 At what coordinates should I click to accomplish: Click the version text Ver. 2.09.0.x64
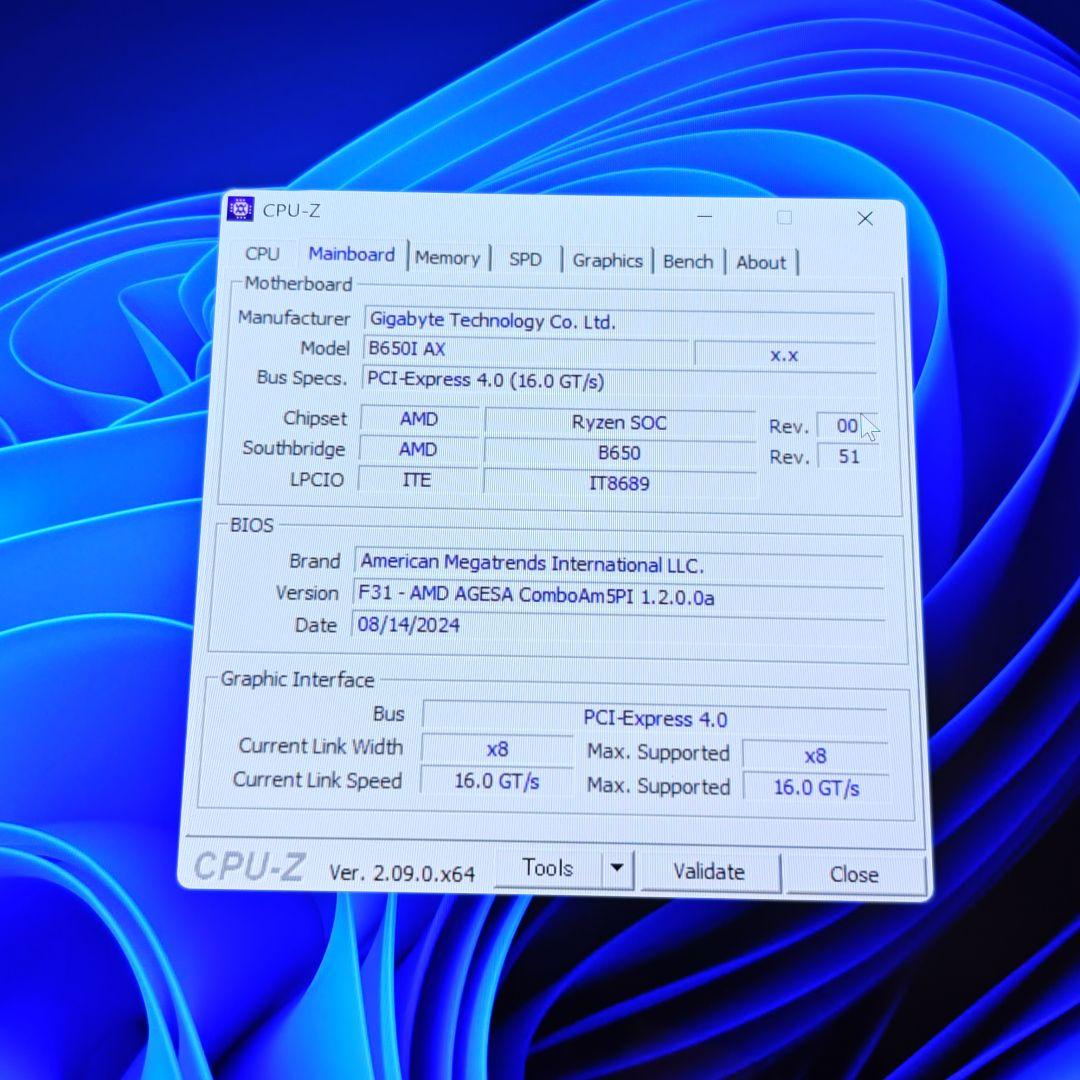tap(402, 873)
